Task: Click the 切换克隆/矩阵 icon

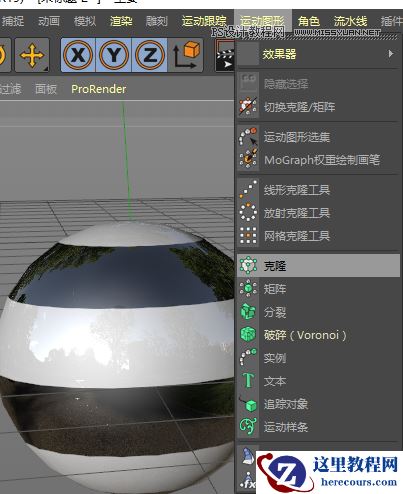Action: [x=248, y=107]
